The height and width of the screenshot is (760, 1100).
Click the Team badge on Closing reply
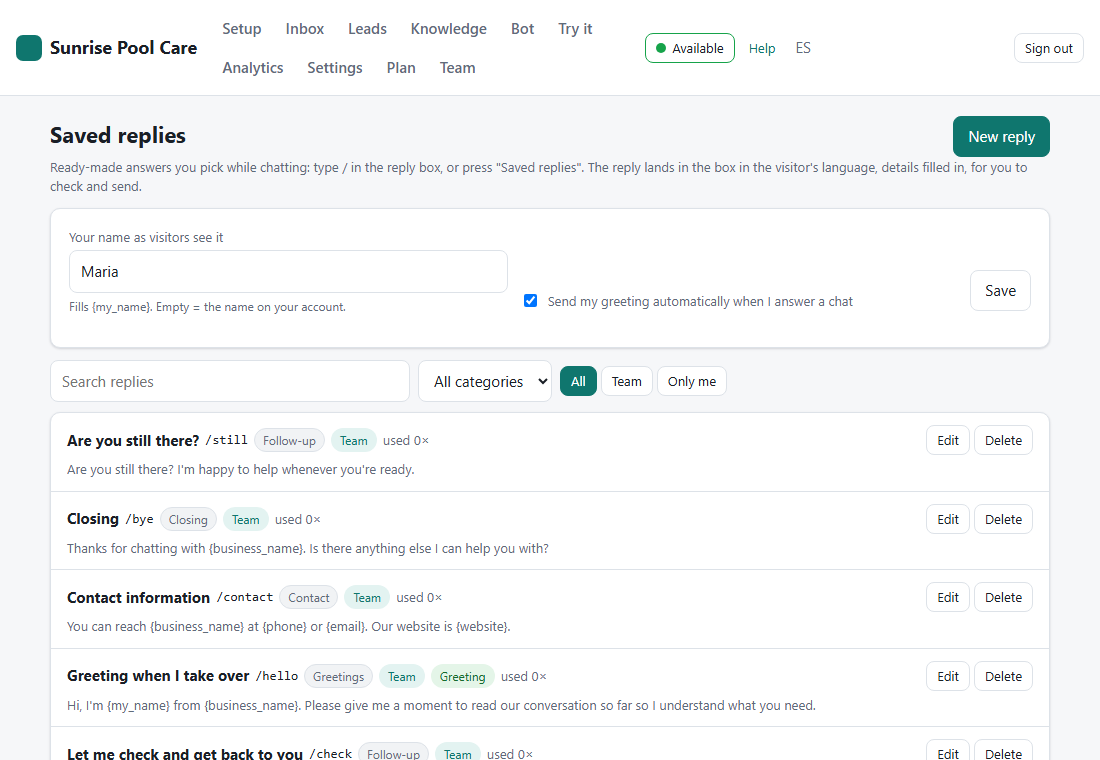point(246,519)
